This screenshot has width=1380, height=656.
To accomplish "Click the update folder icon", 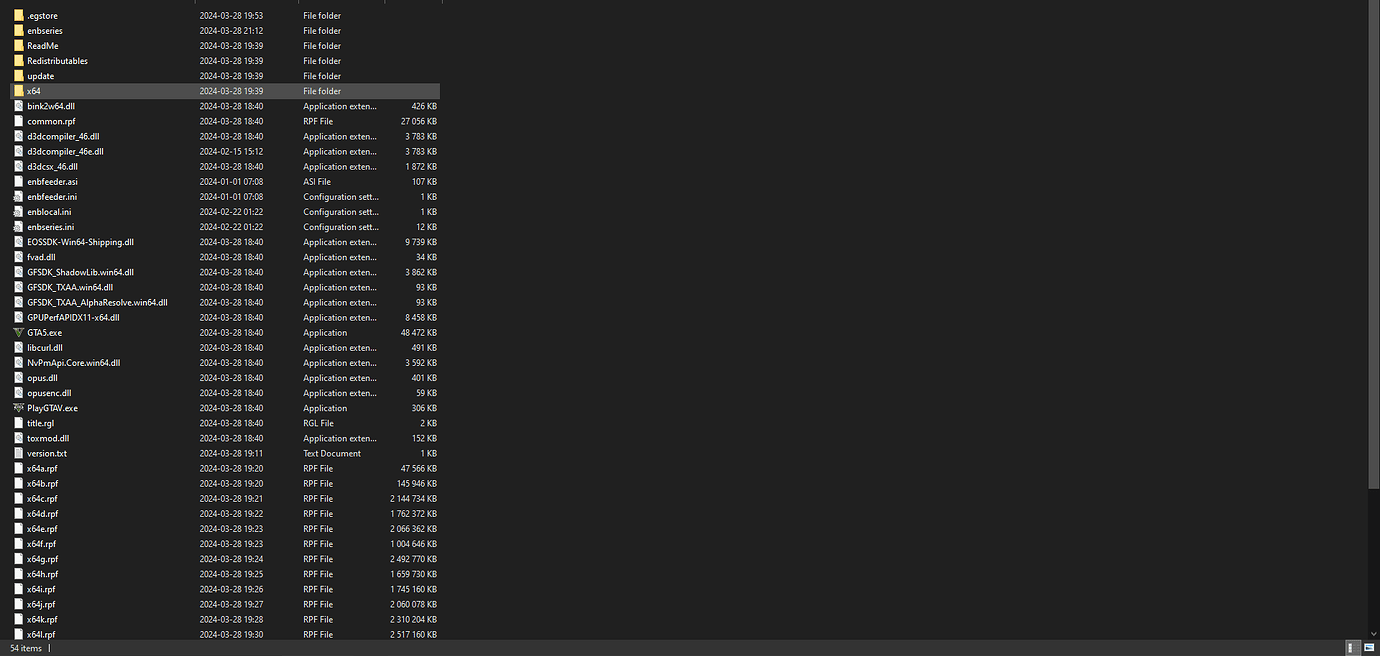I will [x=18, y=76].
